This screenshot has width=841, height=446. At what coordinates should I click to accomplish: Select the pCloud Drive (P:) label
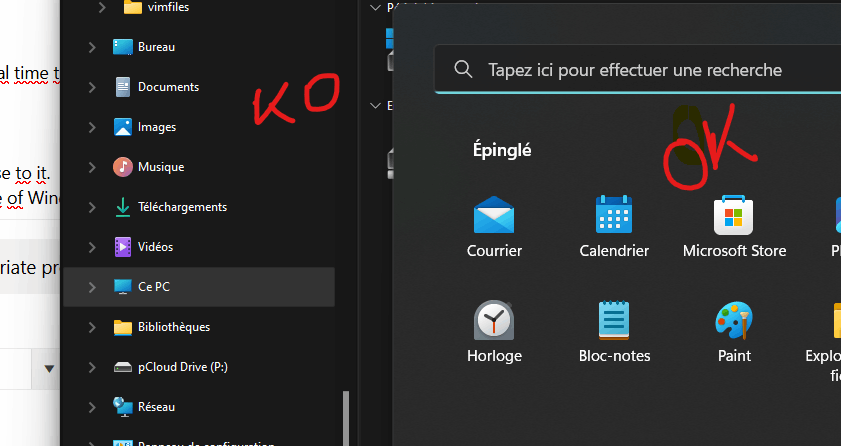(x=183, y=367)
